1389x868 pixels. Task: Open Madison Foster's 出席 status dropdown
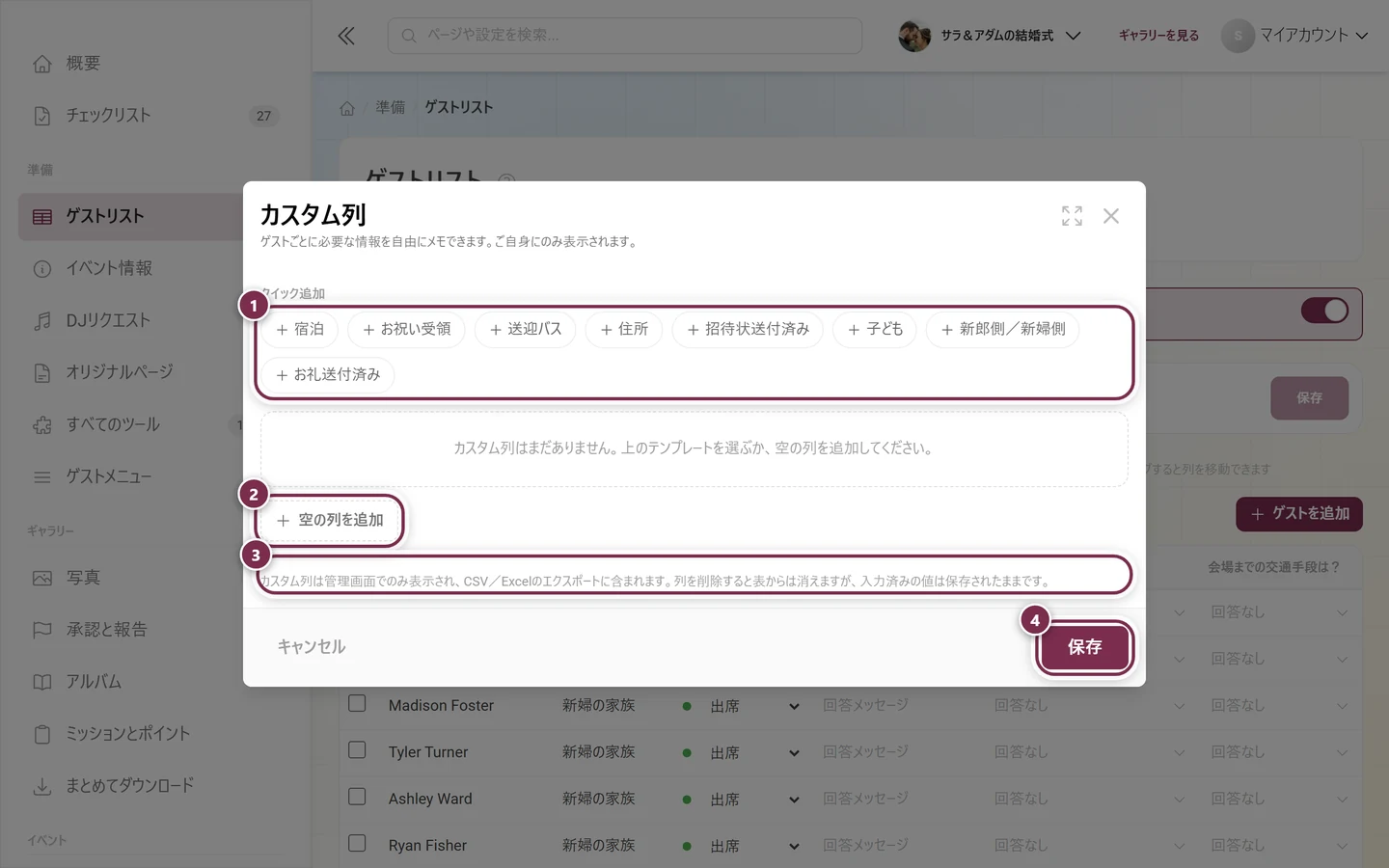741,706
